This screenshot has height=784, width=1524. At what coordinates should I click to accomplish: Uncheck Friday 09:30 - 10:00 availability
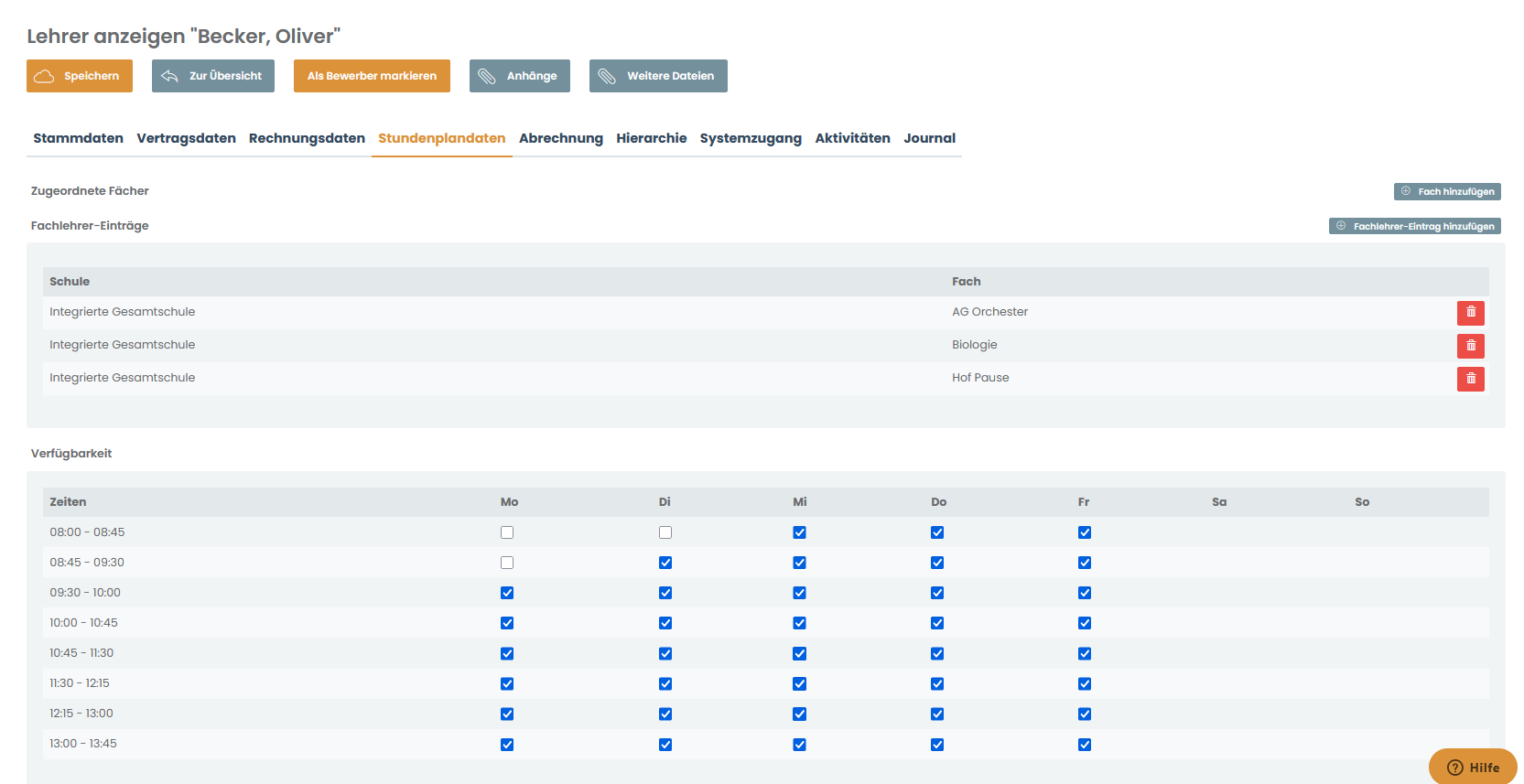(1085, 593)
